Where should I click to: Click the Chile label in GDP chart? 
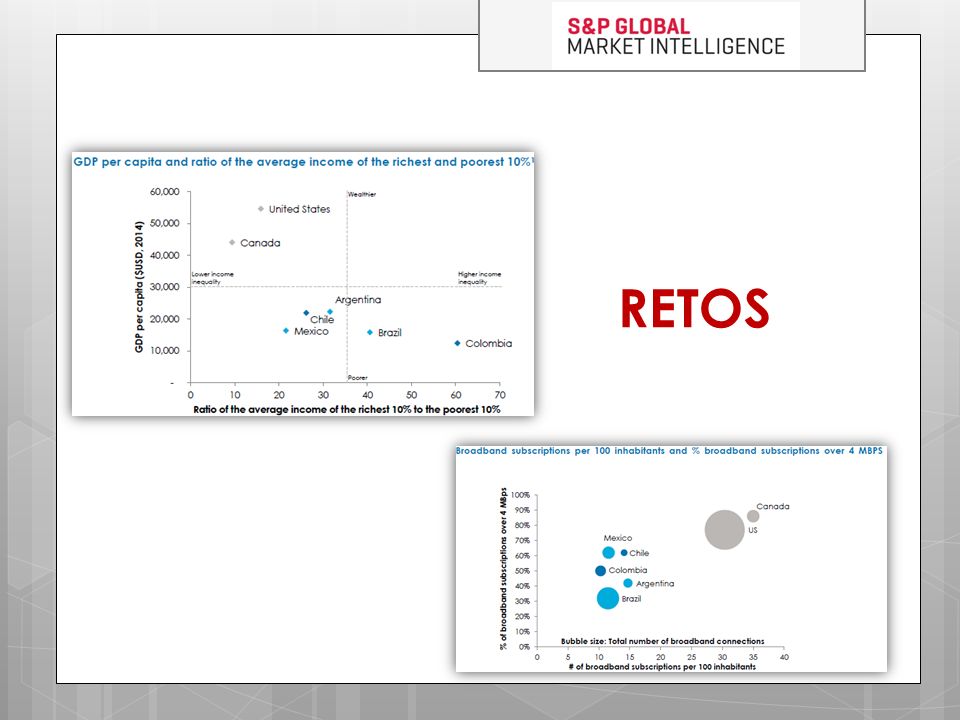tap(322, 320)
